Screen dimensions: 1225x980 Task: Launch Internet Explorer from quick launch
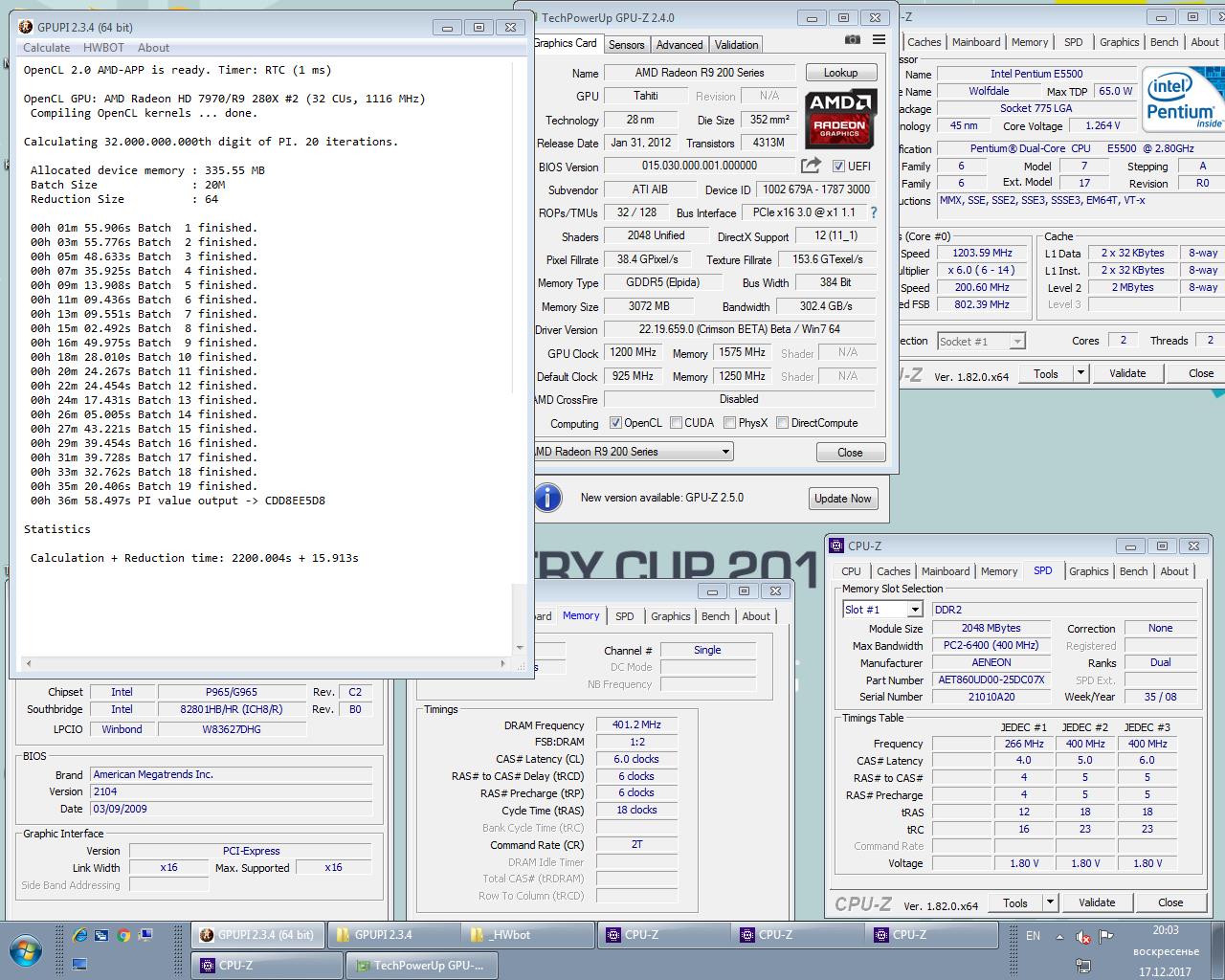(79, 935)
